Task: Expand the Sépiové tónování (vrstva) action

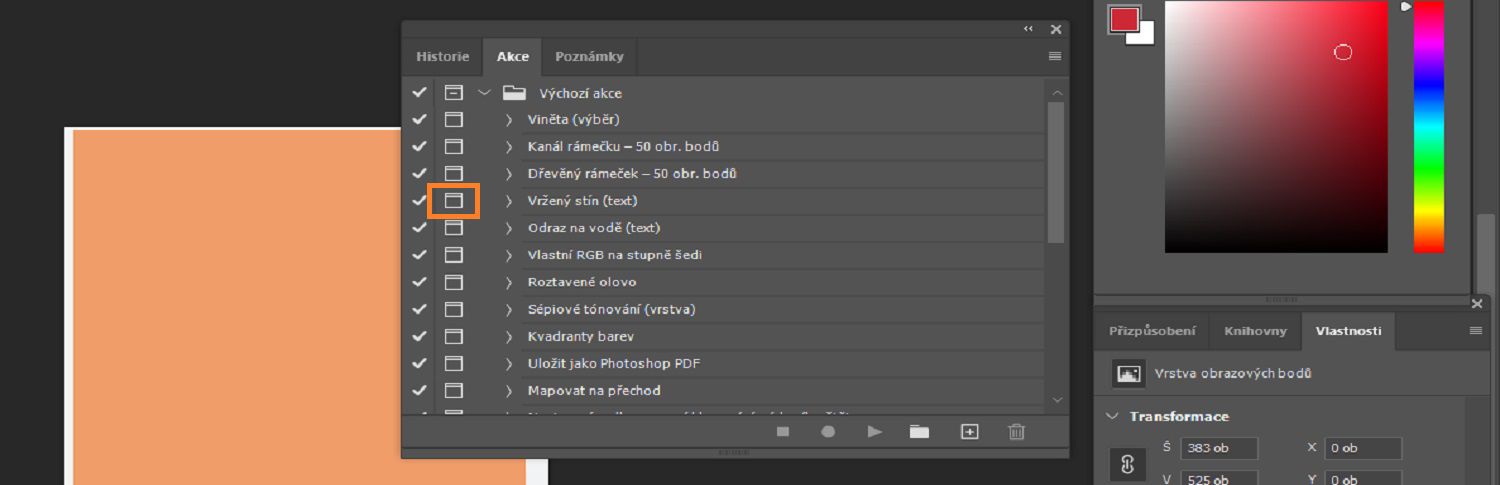Action: 509,309
